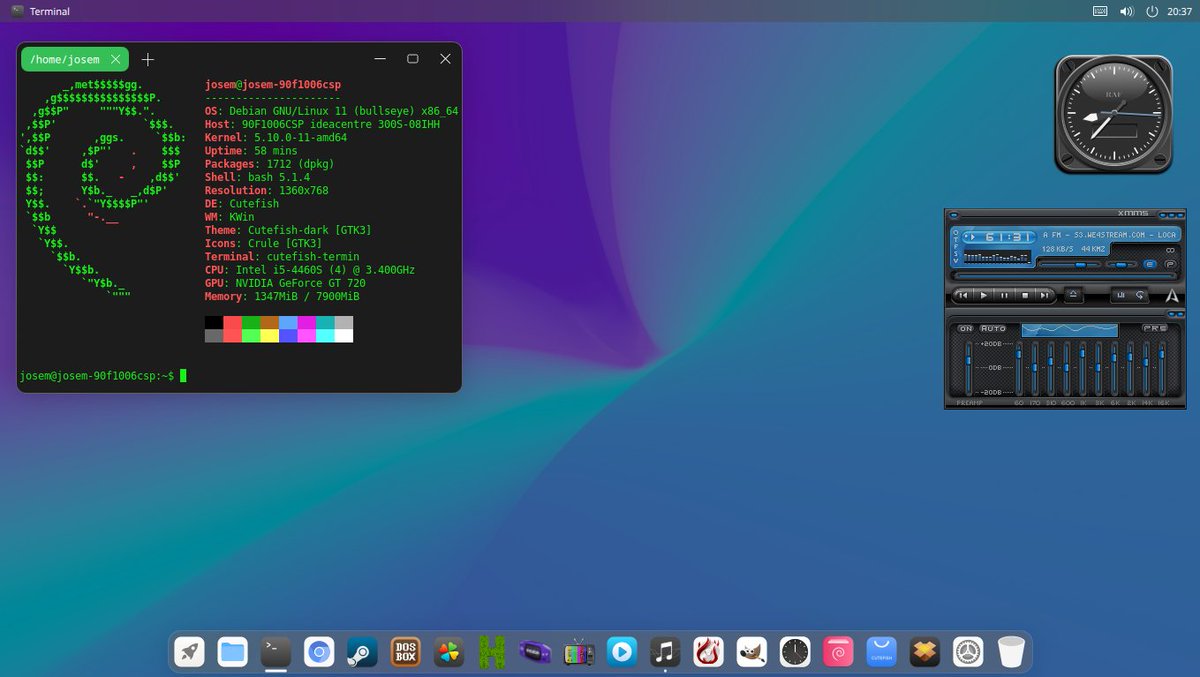Click the XMMS spectrum analyzer display
Screen dimensions: 1200x677
click(x=997, y=257)
